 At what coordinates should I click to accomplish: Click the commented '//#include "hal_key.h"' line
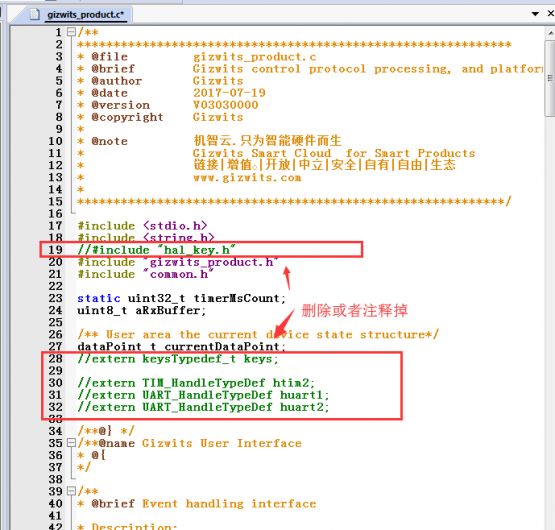(156, 250)
